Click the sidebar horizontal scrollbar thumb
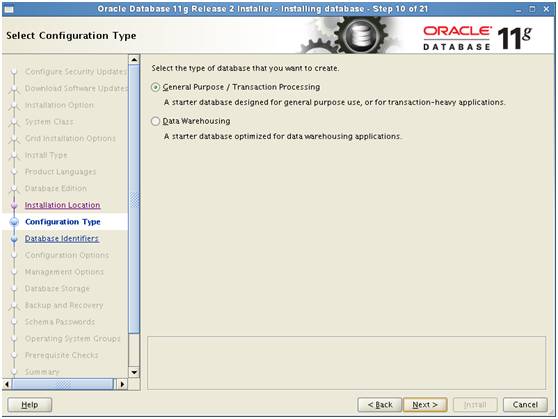Screen dimensions: 558x419 [63, 384]
